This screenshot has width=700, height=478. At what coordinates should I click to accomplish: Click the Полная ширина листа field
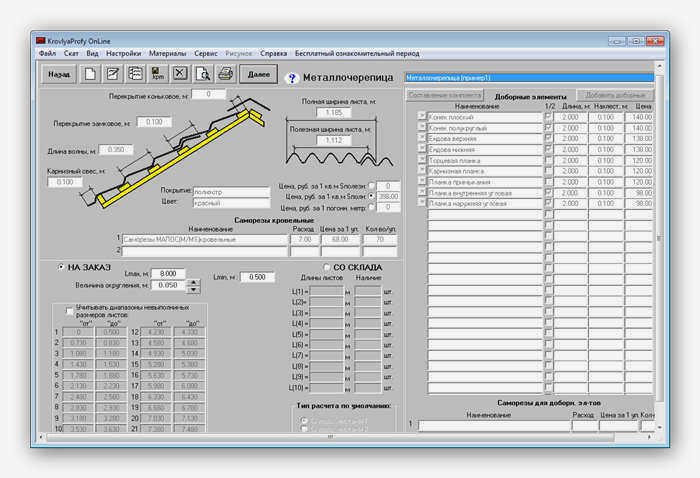[x=333, y=112]
